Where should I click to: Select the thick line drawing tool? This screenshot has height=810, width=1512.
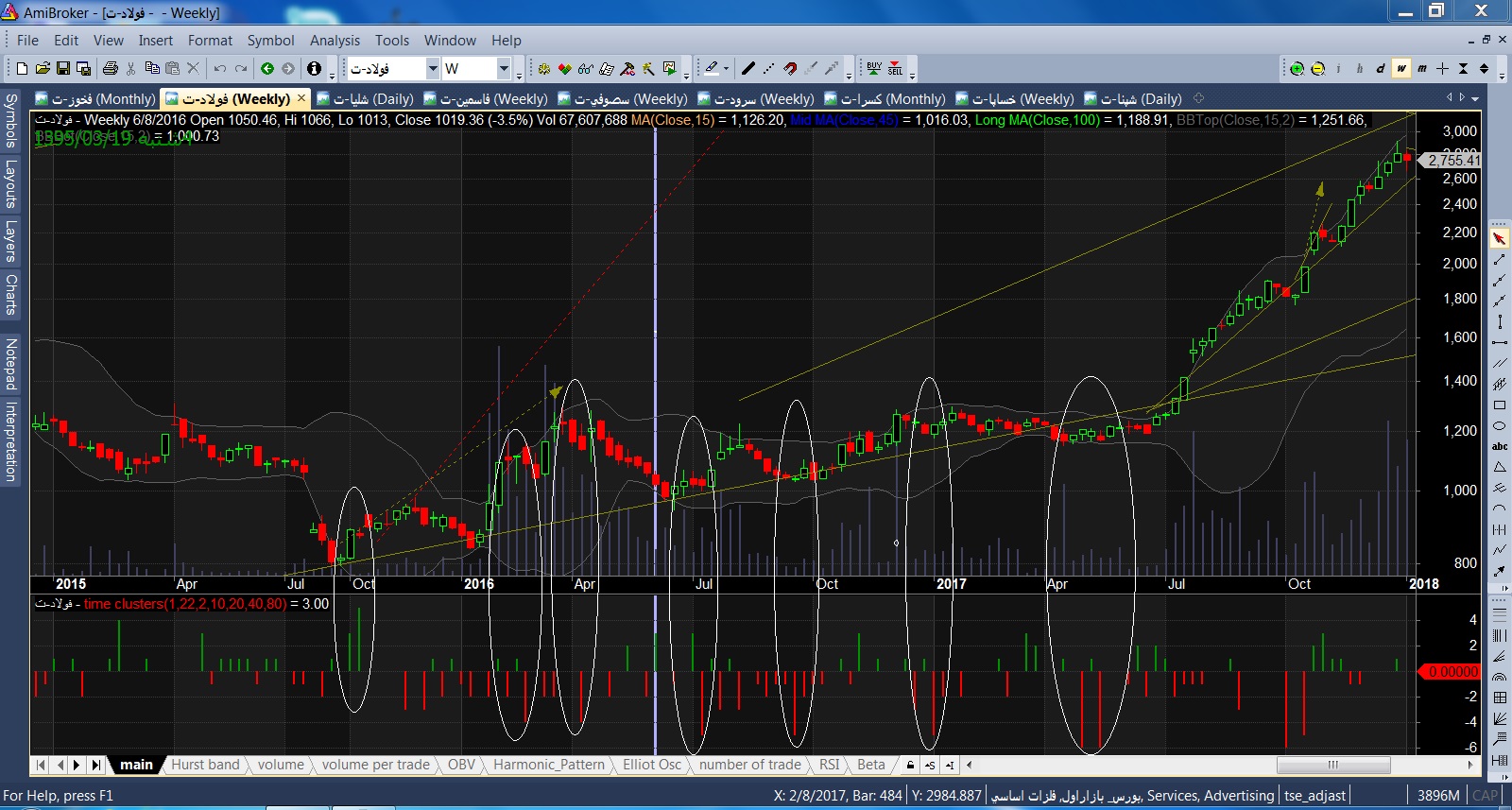(748, 68)
